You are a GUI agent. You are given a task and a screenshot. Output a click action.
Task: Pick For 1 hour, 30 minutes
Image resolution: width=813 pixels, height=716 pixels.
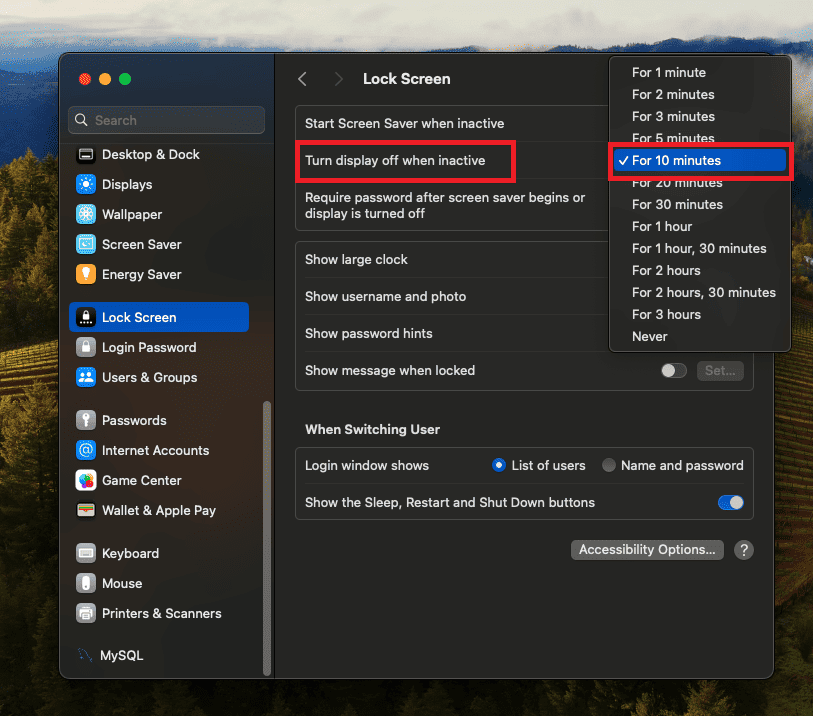click(700, 249)
